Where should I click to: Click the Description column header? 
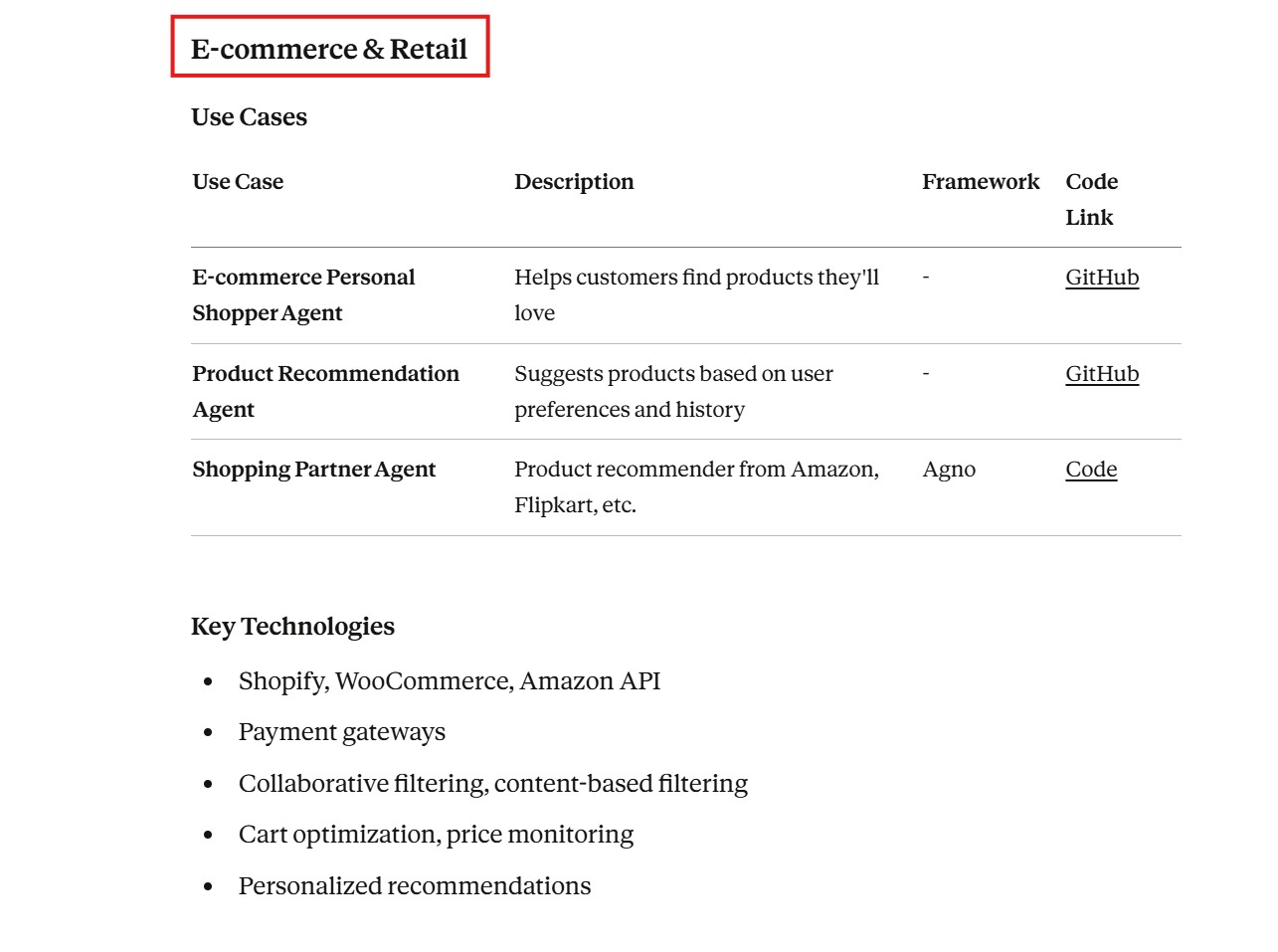pos(573,182)
